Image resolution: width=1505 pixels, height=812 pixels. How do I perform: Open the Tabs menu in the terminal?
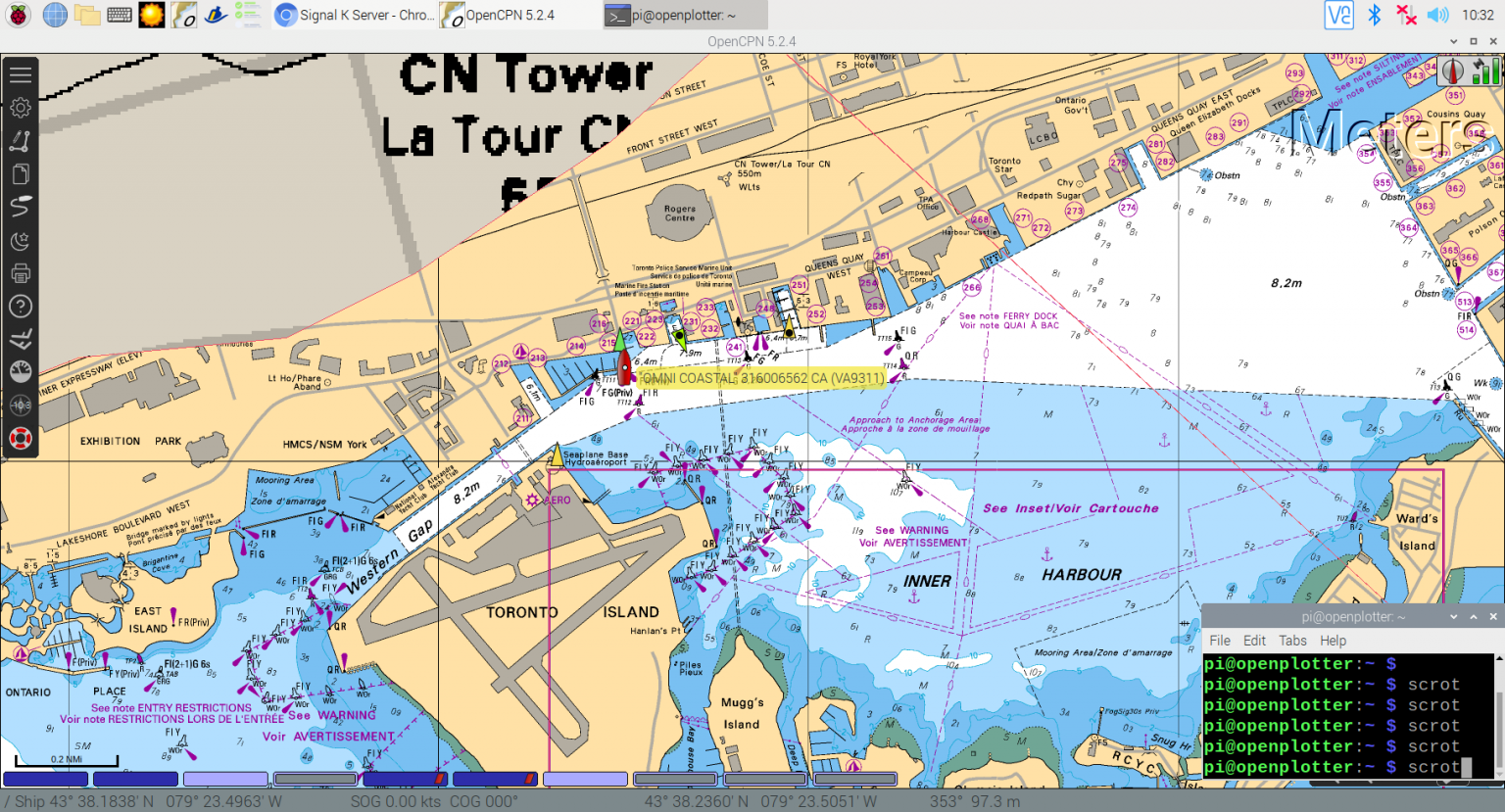[x=1292, y=640]
